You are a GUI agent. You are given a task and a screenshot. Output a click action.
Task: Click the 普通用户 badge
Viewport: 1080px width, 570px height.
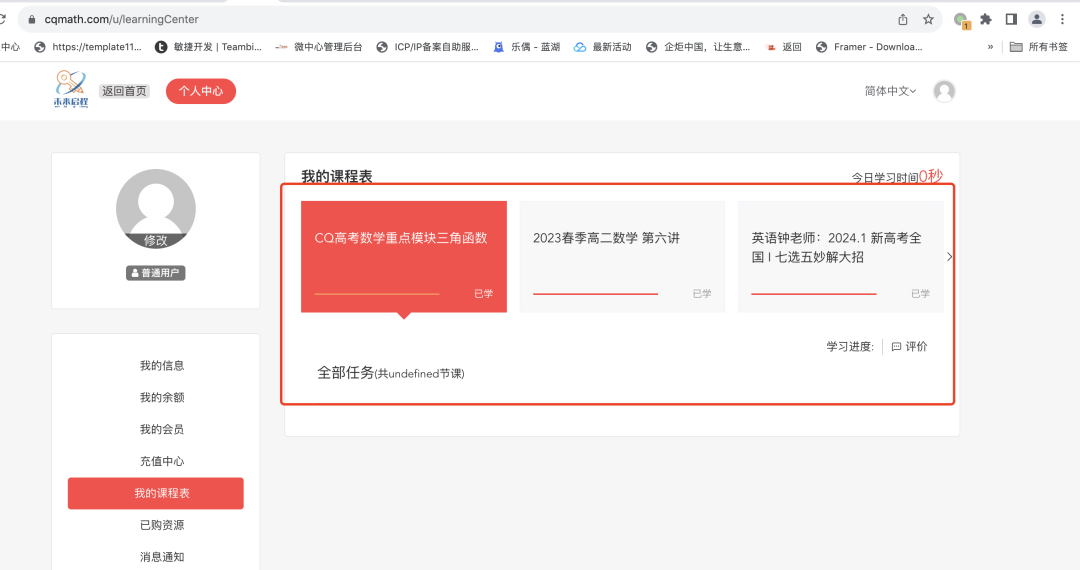tap(156, 273)
